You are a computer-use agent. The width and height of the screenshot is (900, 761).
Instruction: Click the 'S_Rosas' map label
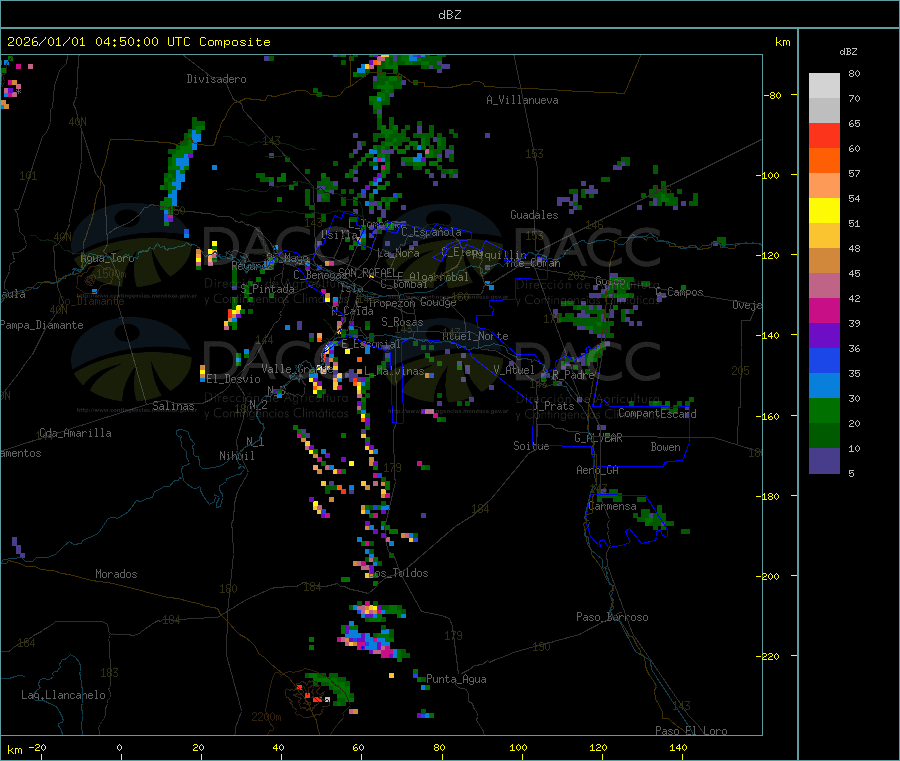(402, 322)
